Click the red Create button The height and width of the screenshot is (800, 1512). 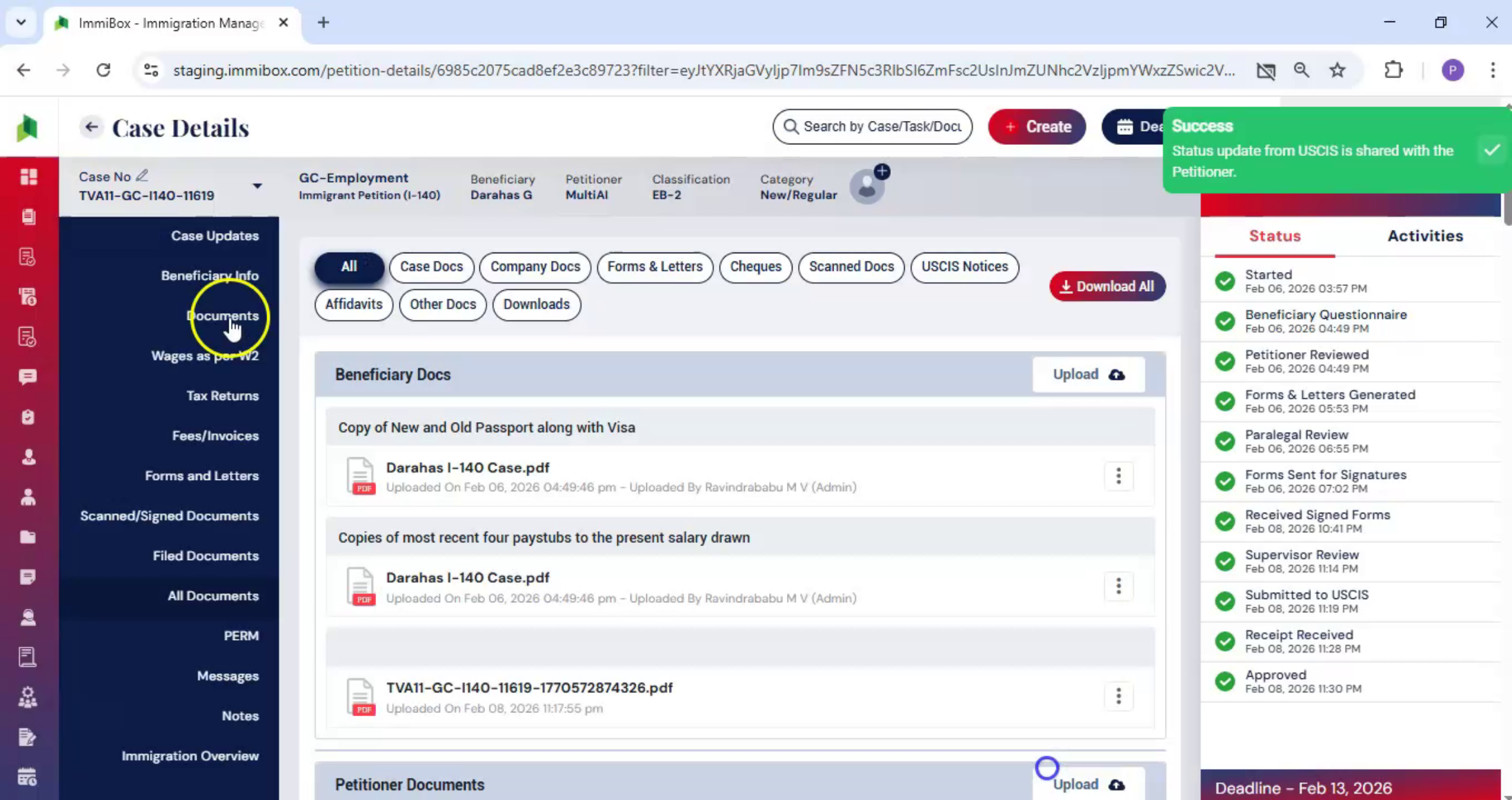coord(1037,127)
